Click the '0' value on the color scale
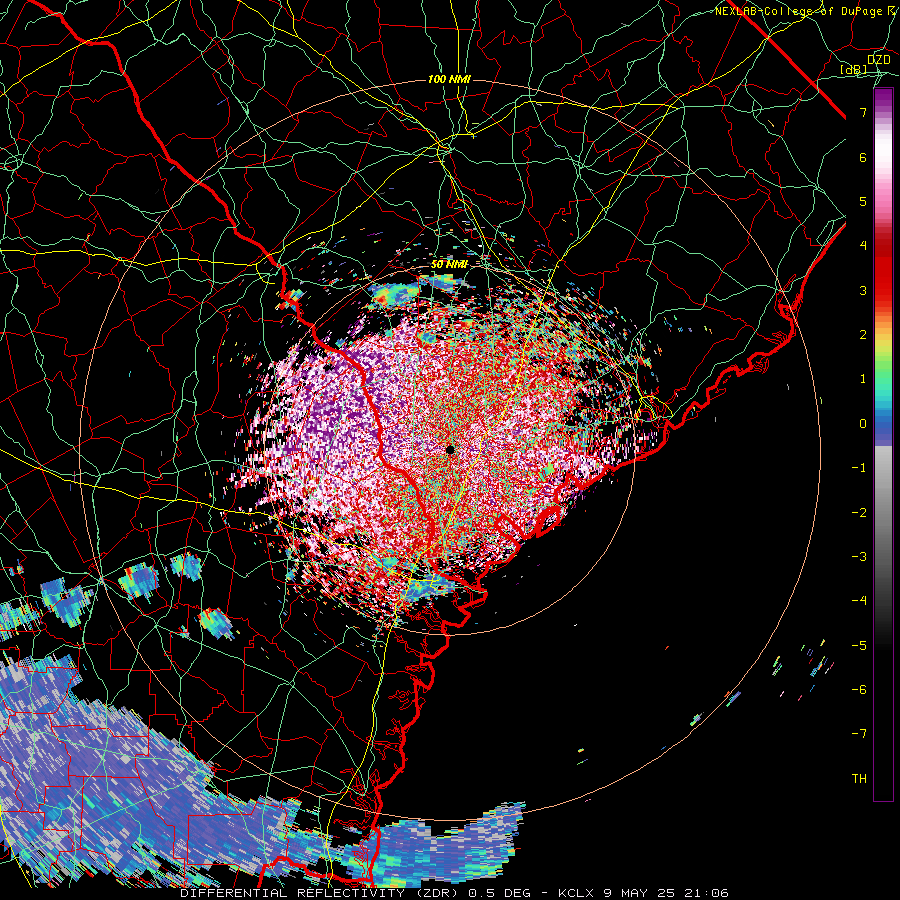The image size is (900, 900). [863, 424]
